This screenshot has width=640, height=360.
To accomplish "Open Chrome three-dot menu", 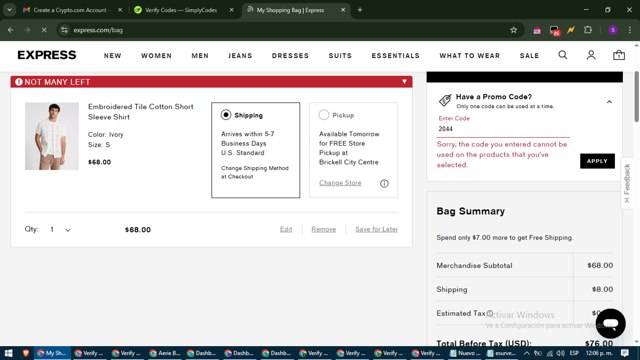I will [x=630, y=30].
